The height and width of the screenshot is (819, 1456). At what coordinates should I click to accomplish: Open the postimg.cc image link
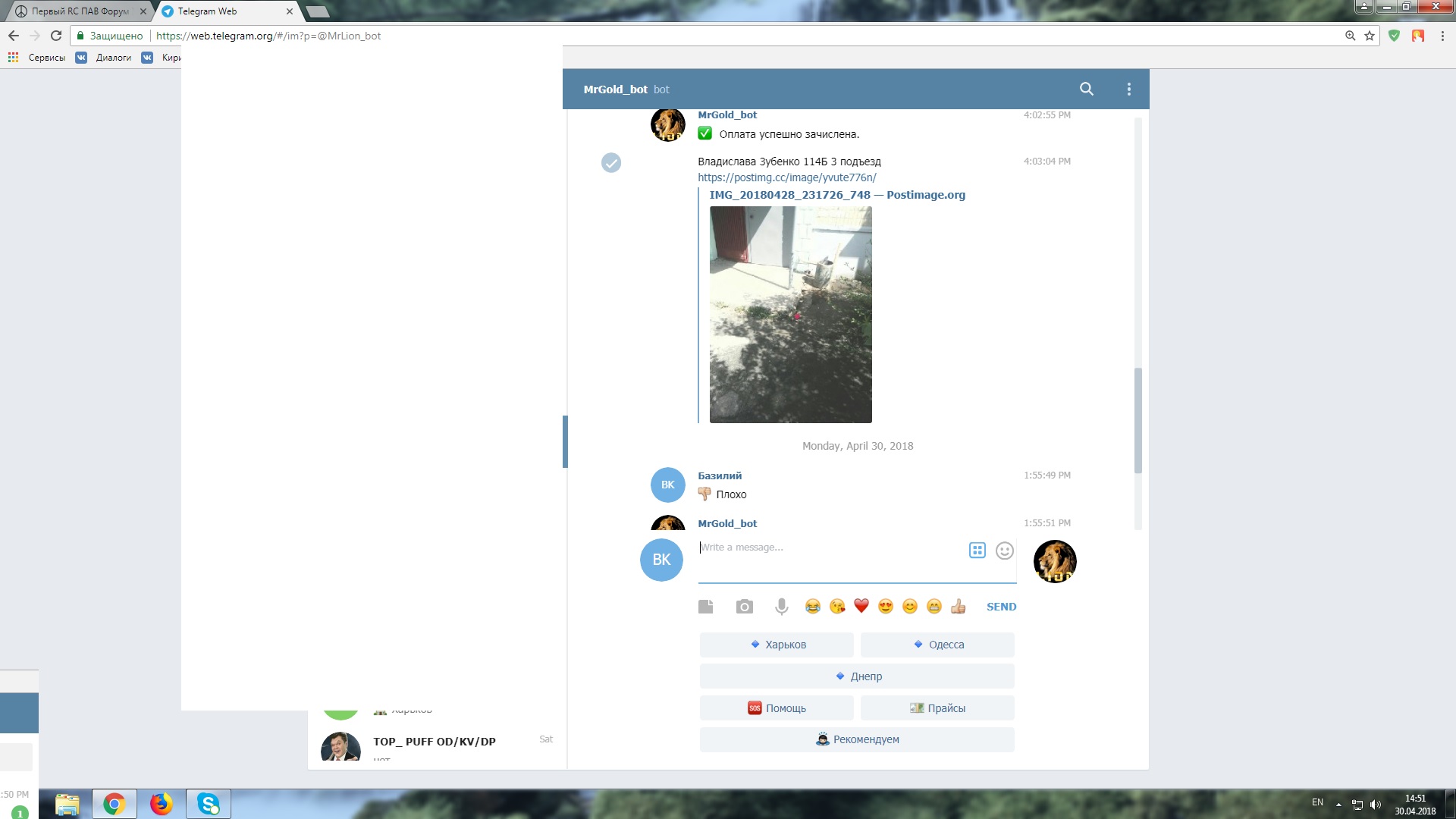coord(786,177)
